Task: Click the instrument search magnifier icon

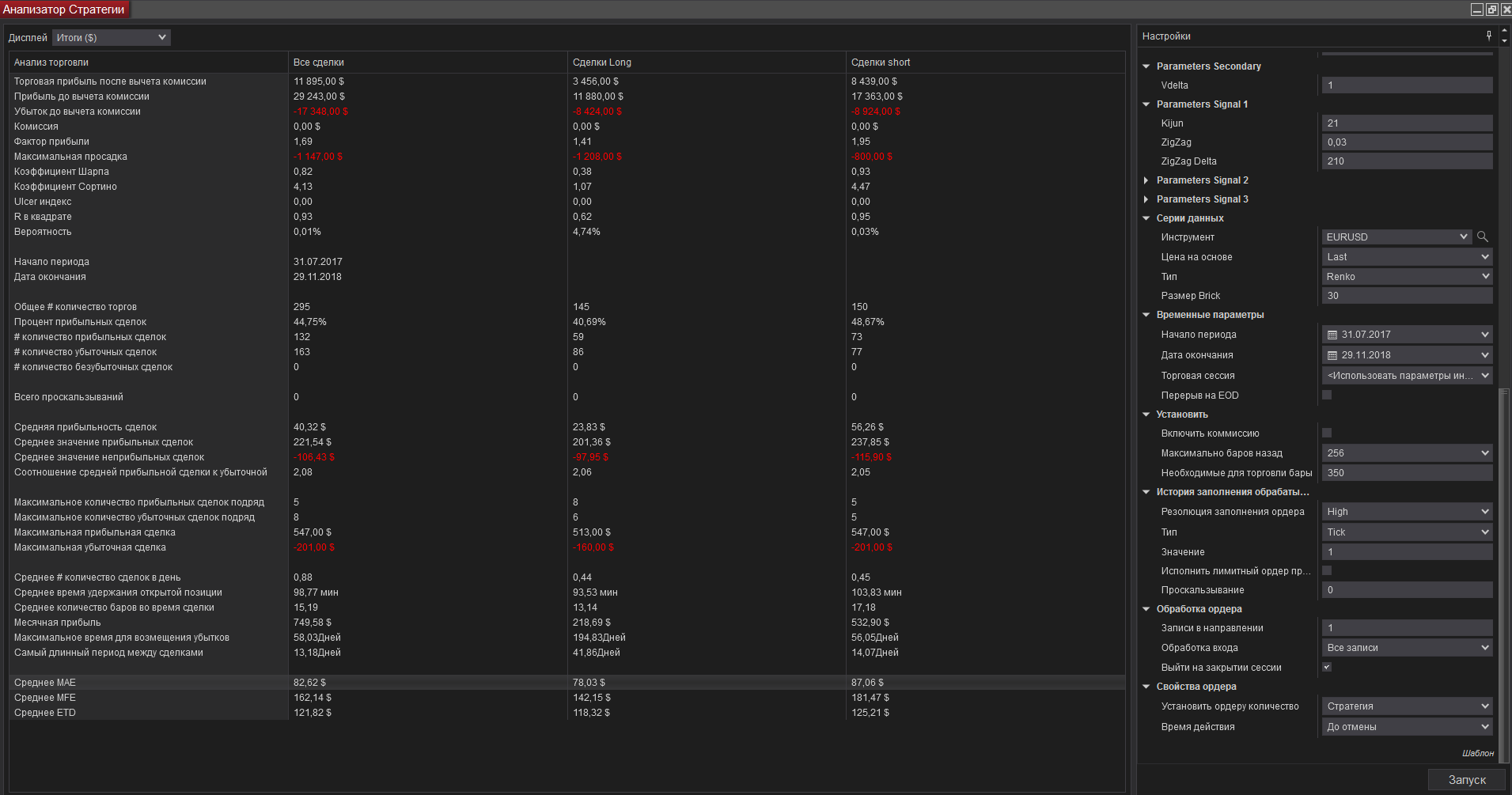Action: point(1483,237)
